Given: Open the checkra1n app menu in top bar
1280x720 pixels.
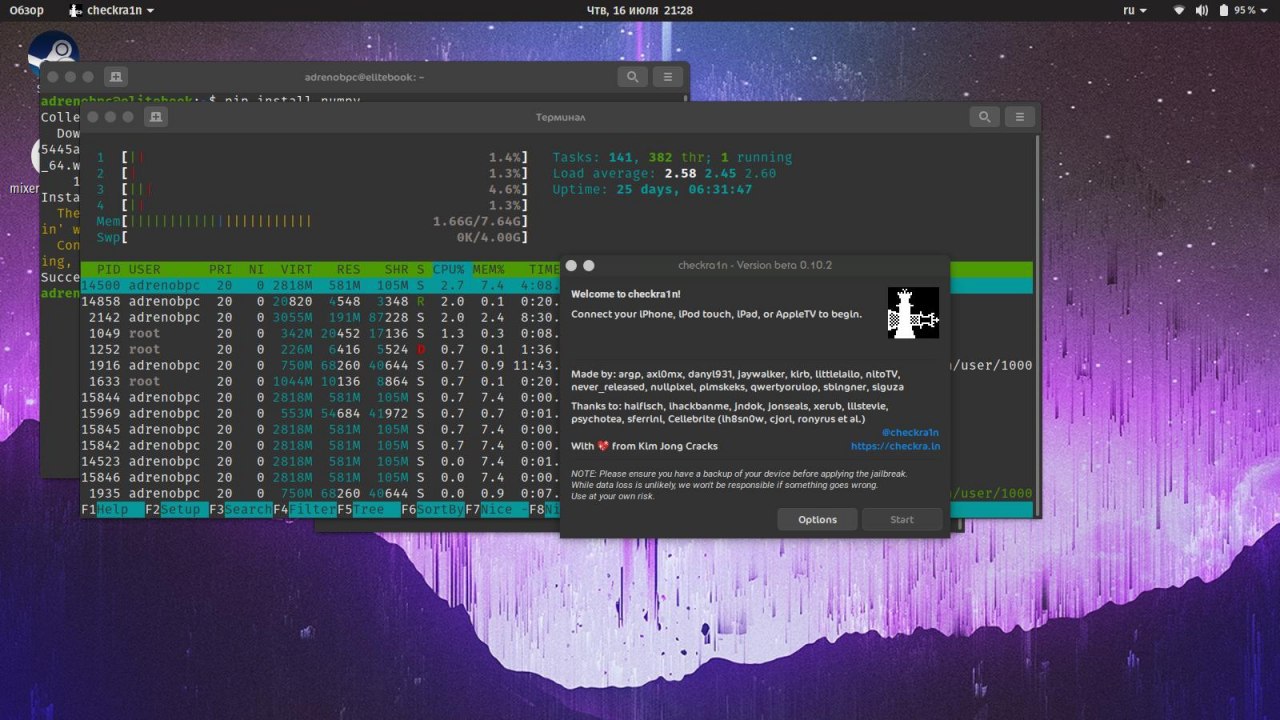Looking at the screenshot, I should (x=111, y=10).
